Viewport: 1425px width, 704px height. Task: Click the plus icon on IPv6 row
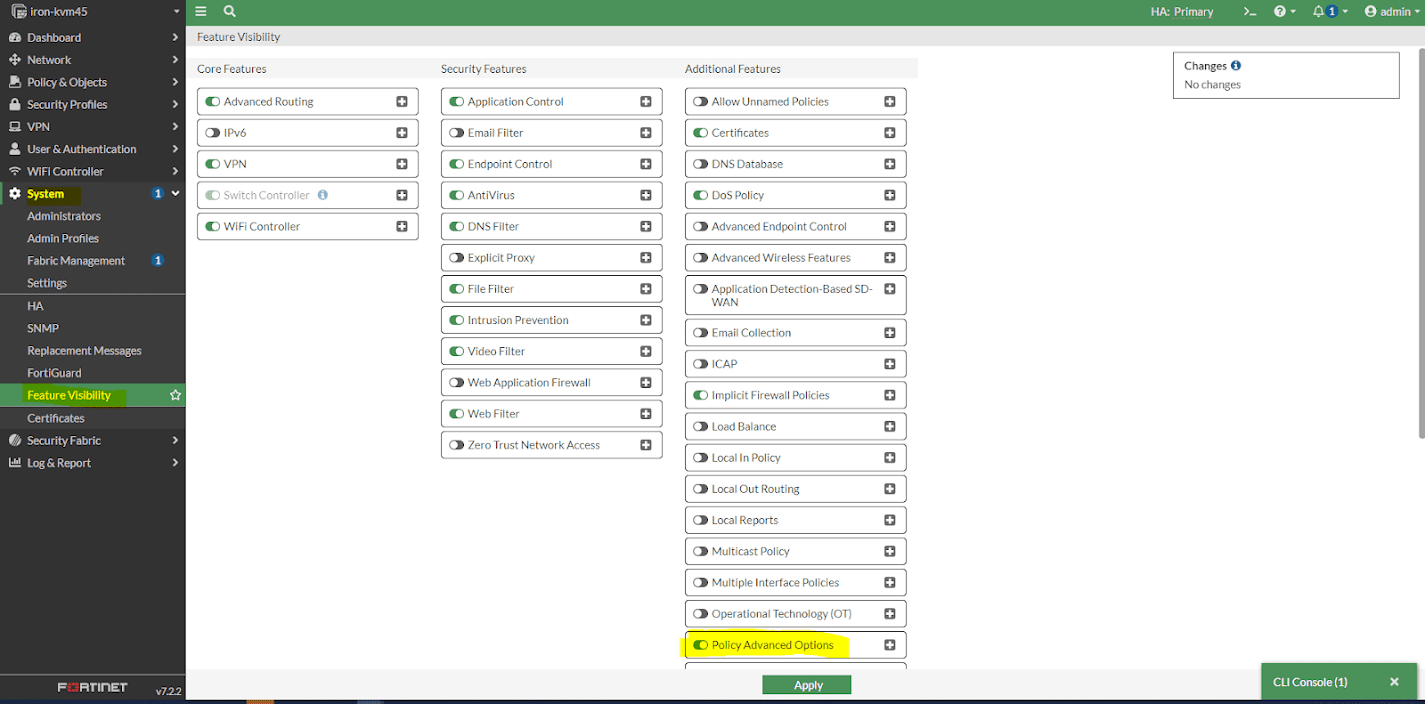[x=402, y=132]
